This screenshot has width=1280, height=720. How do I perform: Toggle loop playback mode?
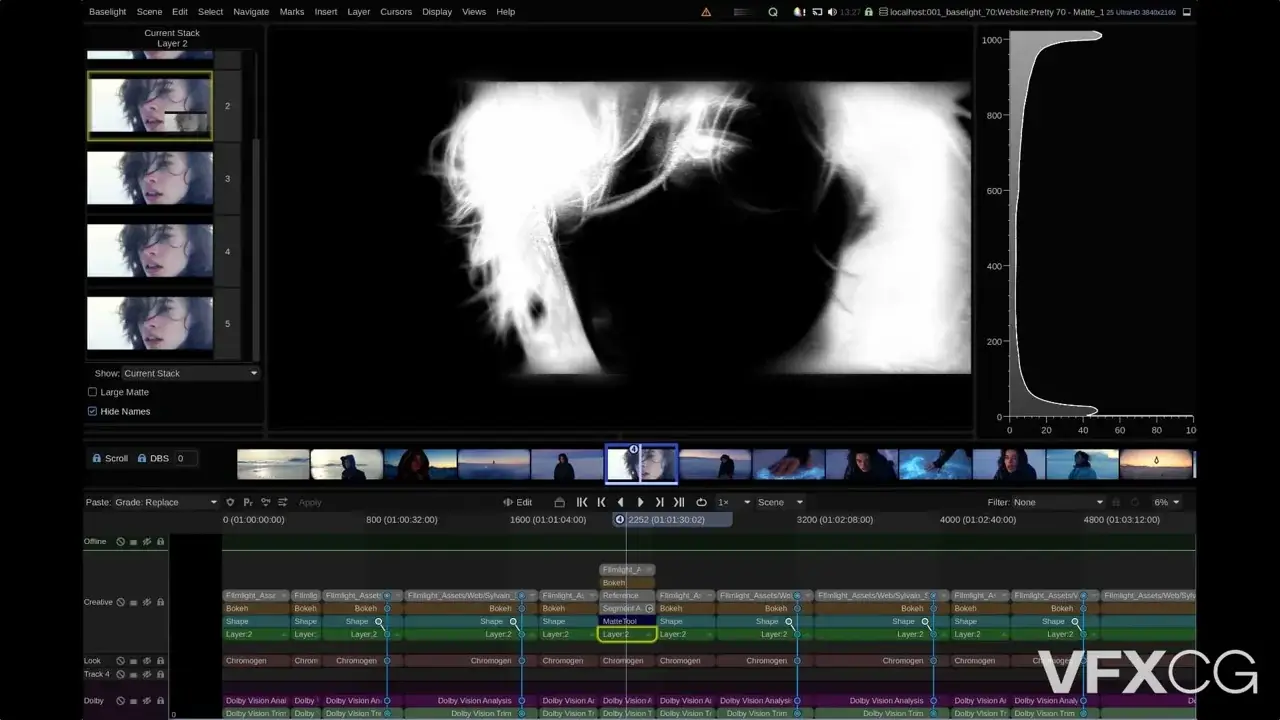click(701, 502)
